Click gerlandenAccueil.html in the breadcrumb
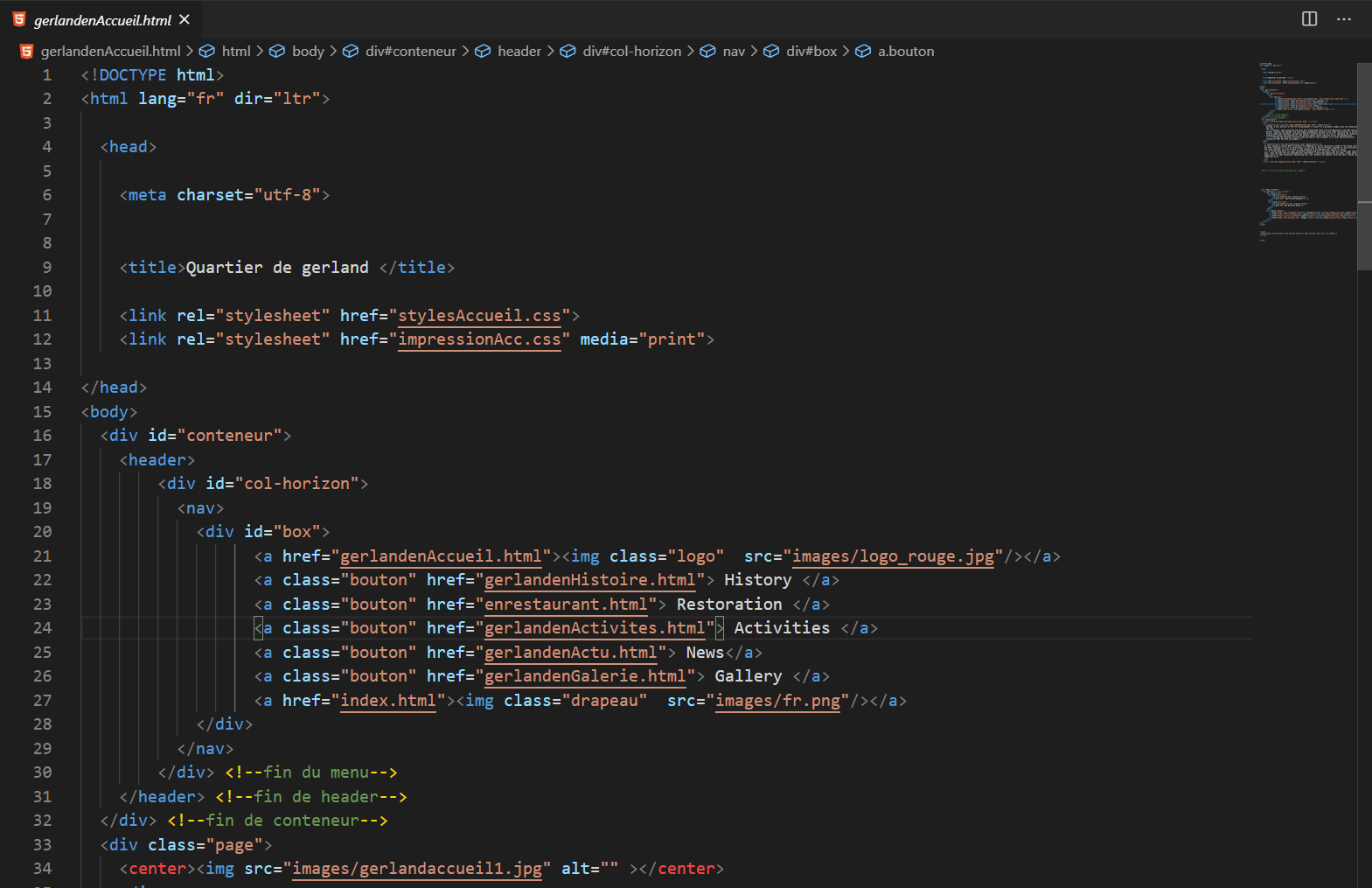The image size is (1372, 888). (110, 51)
